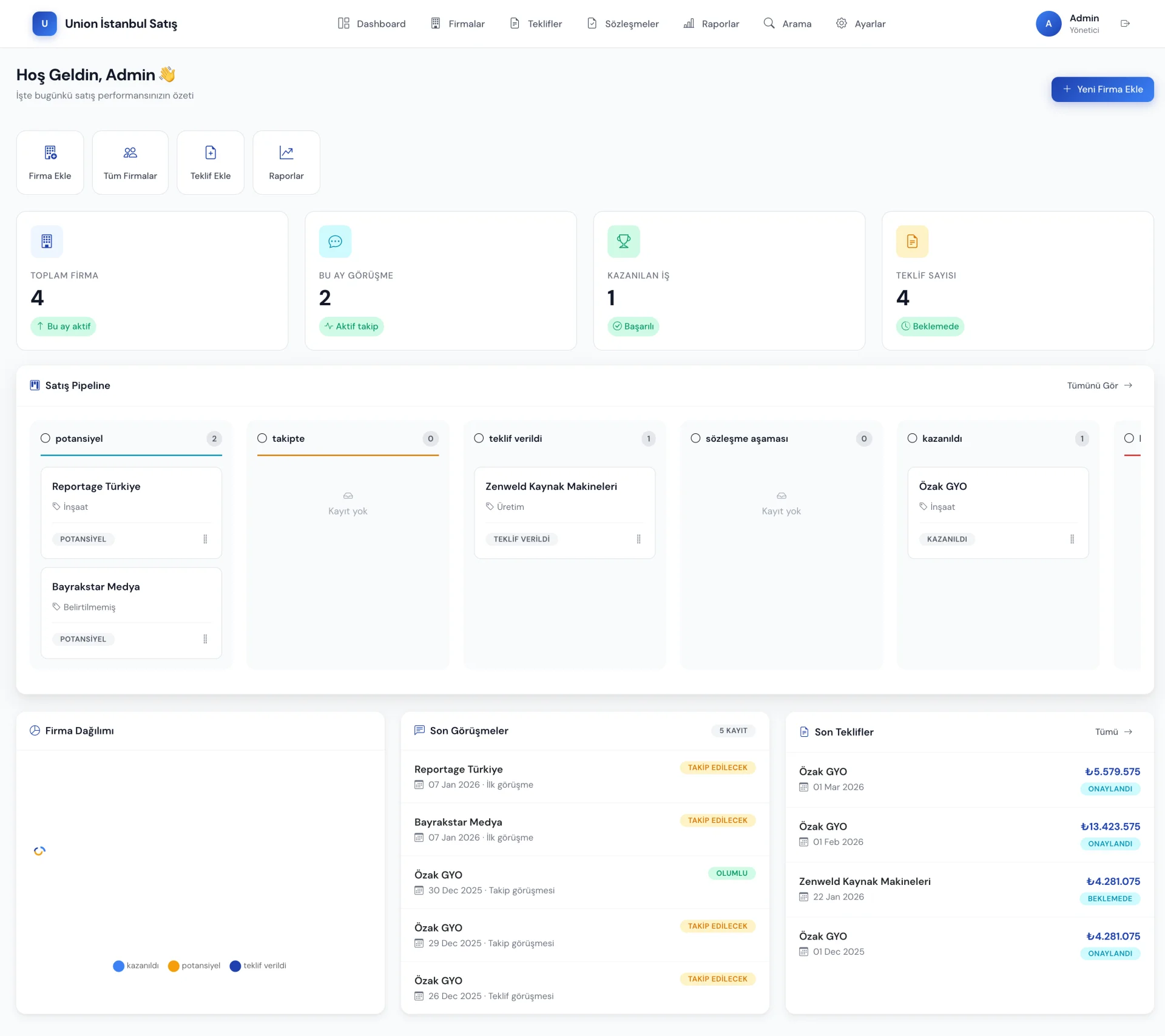Select the kazanıldı stage radio circle
1165x1036 pixels.
click(913, 438)
